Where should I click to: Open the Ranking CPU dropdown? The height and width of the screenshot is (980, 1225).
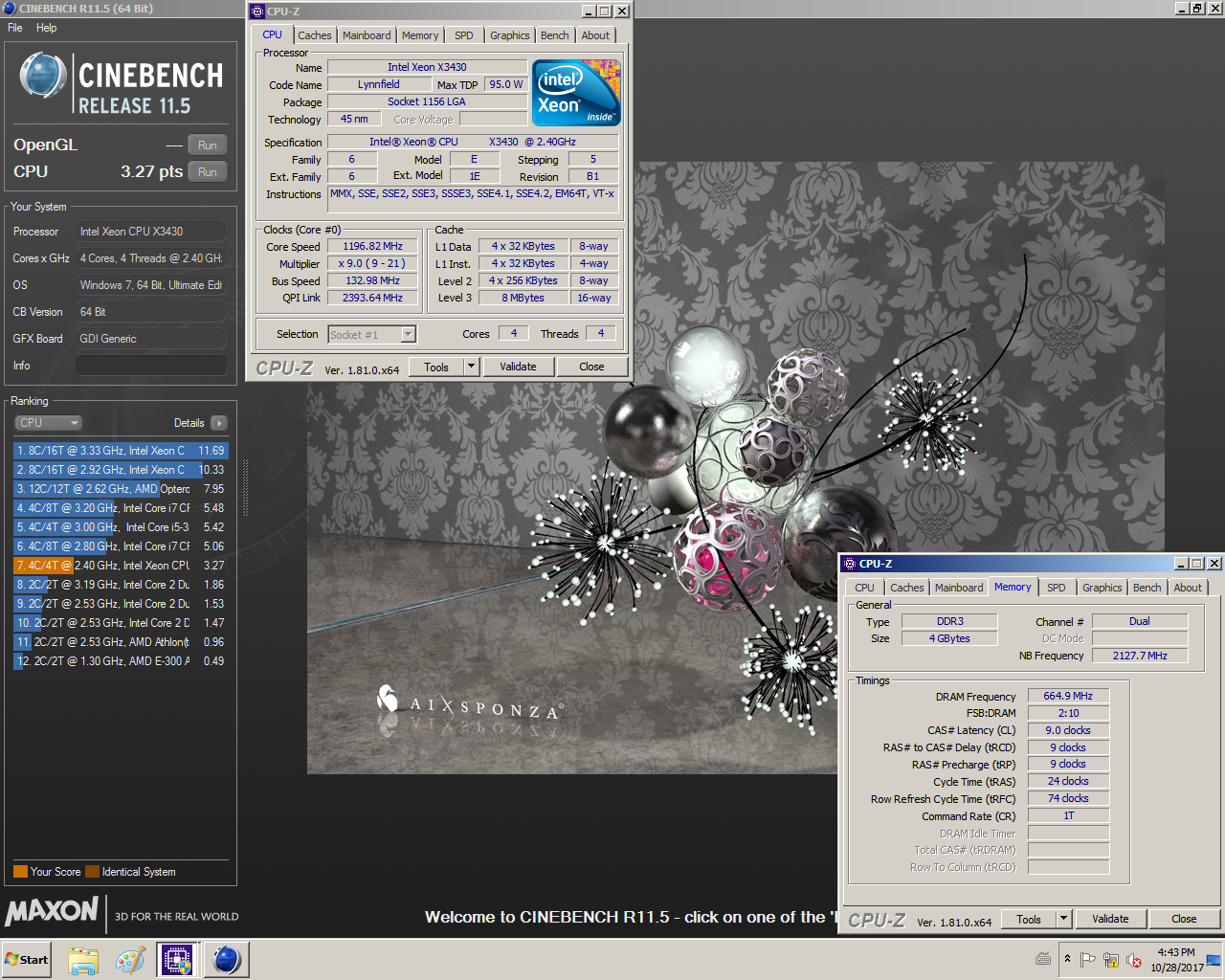point(48,423)
